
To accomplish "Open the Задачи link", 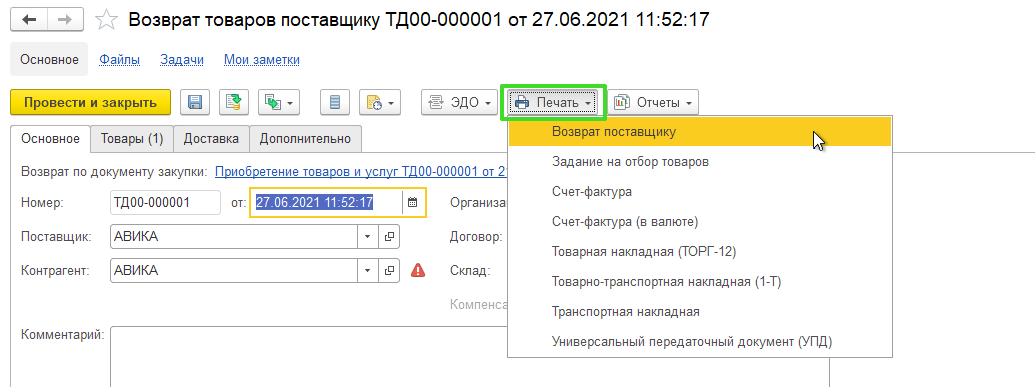I will coord(182,60).
